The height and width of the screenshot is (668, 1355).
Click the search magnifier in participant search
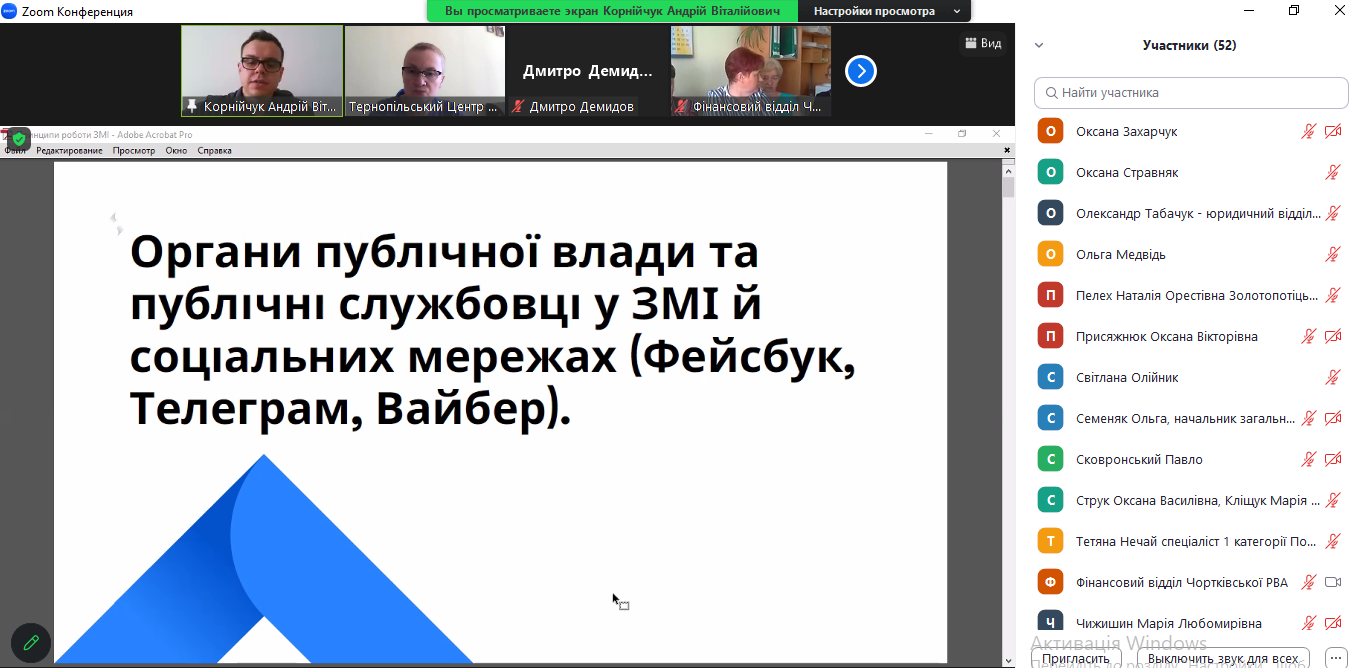point(1051,92)
